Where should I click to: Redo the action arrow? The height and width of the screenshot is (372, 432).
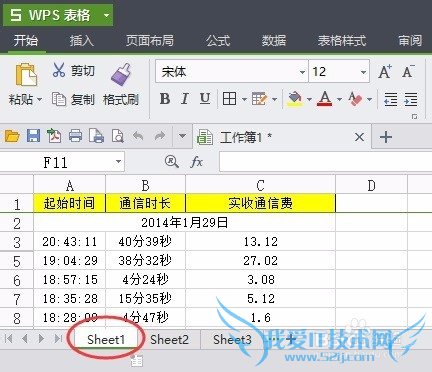[160, 136]
